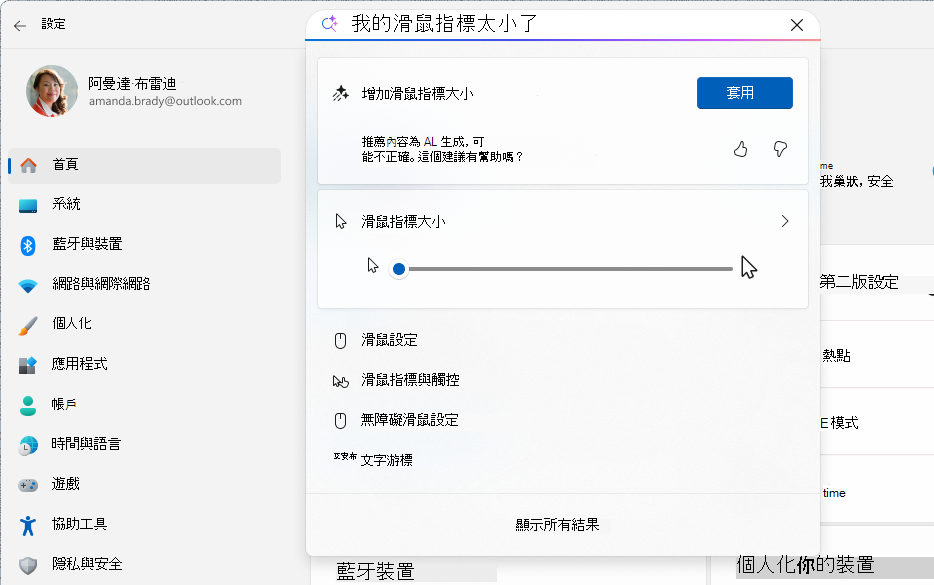
Task: Click the Bluetooth icon
Action: click(28, 245)
